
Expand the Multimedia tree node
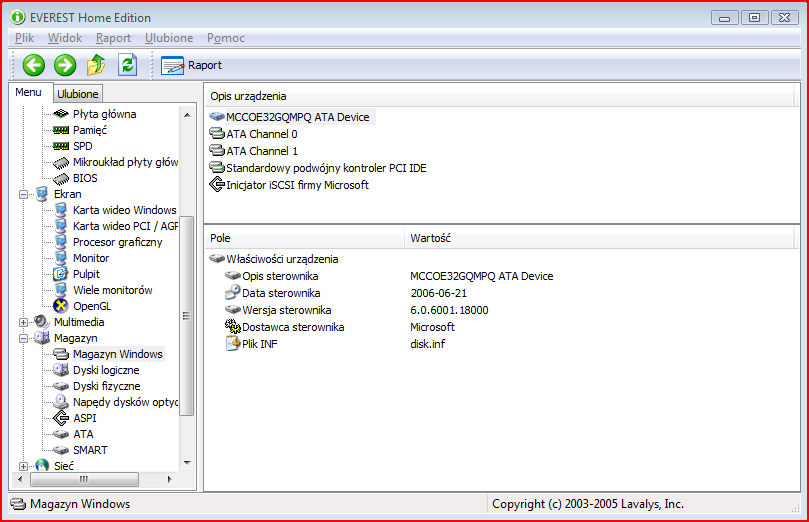click(x=23, y=322)
